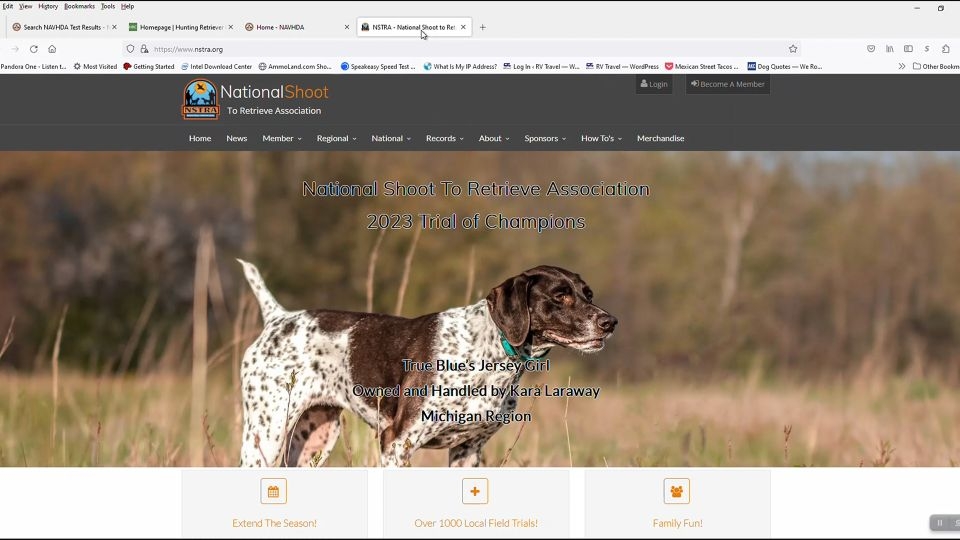Open Dog Quotes bookmark
960x540 pixels.
[785, 66]
